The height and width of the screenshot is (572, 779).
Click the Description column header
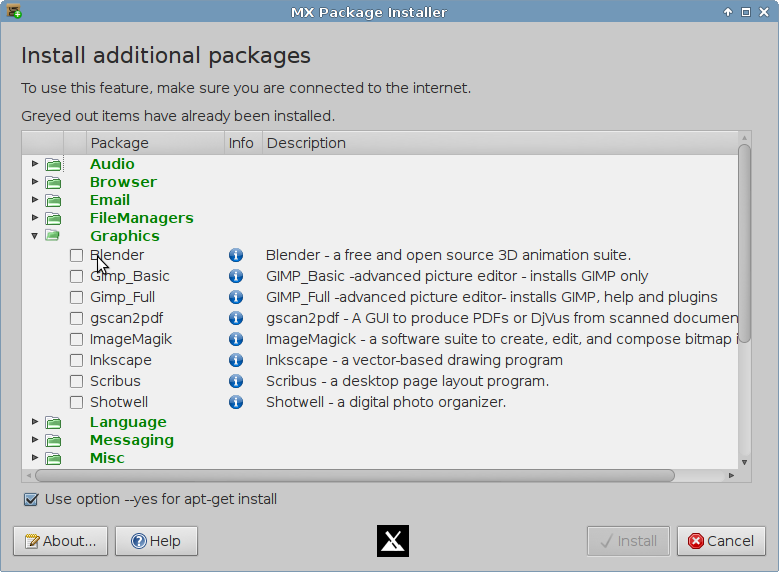click(x=500, y=143)
